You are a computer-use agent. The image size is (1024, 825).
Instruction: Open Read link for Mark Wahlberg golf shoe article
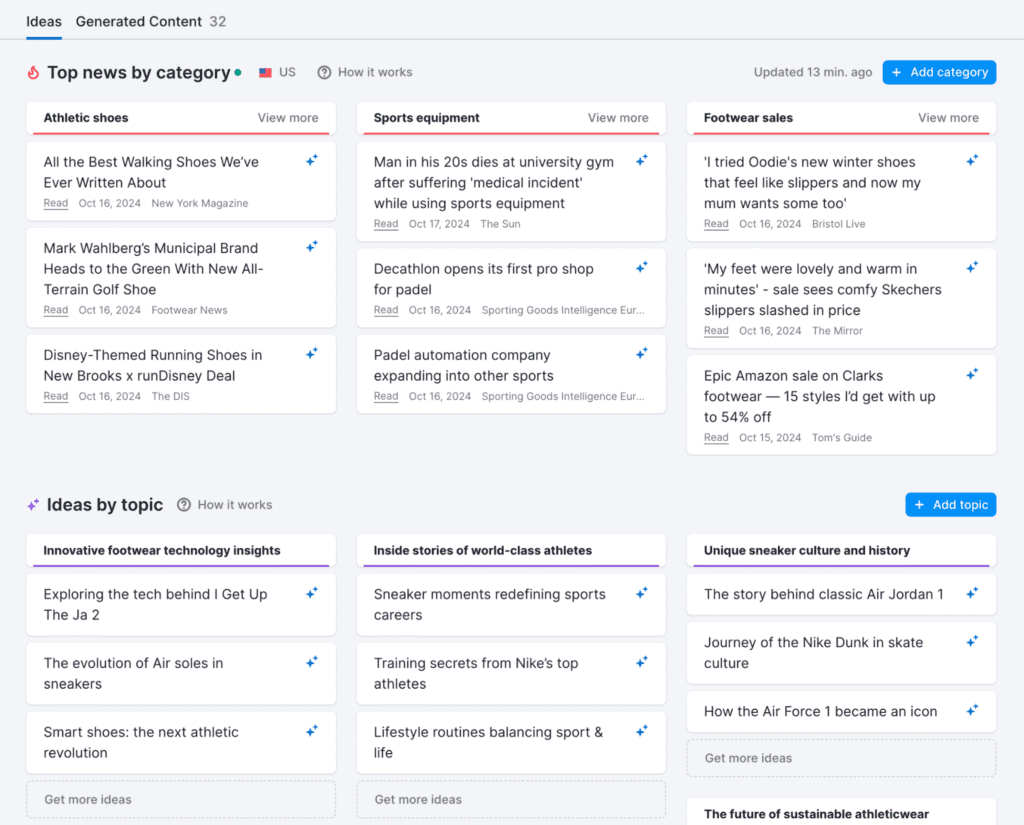[x=56, y=310]
